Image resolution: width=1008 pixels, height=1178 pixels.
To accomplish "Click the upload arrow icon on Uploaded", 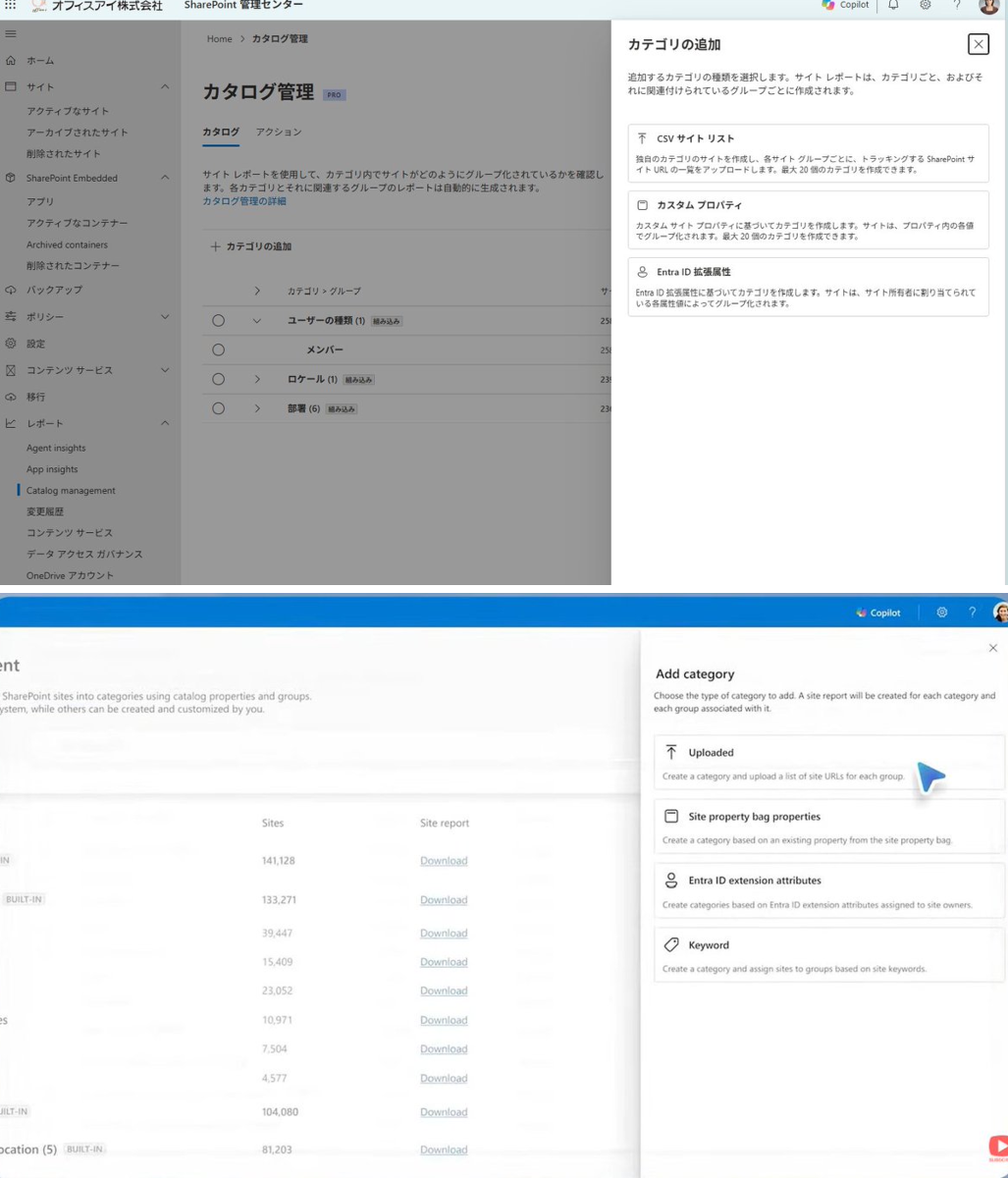I will point(671,752).
